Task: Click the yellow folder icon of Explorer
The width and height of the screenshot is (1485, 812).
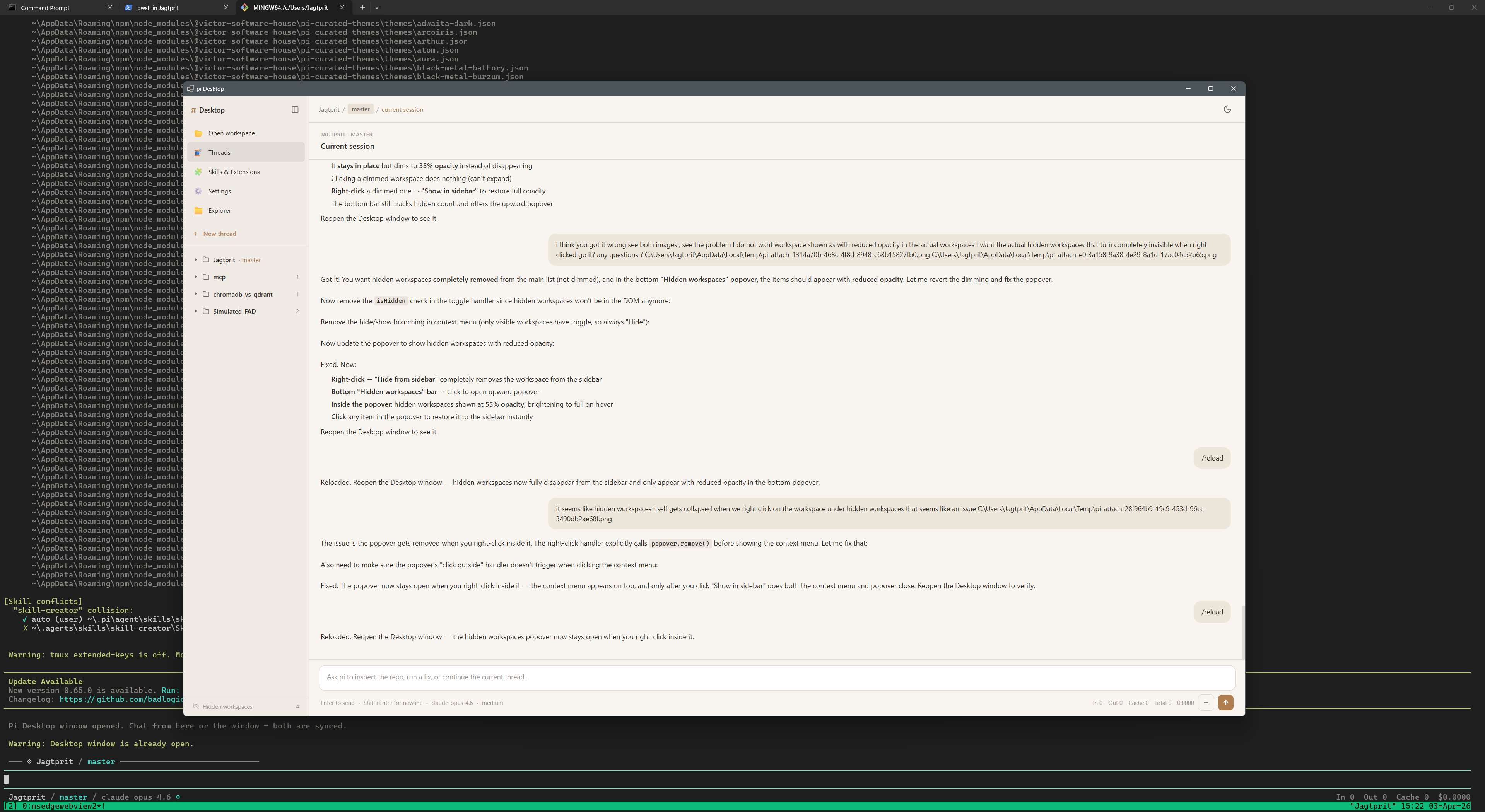Action: pos(198,210)
